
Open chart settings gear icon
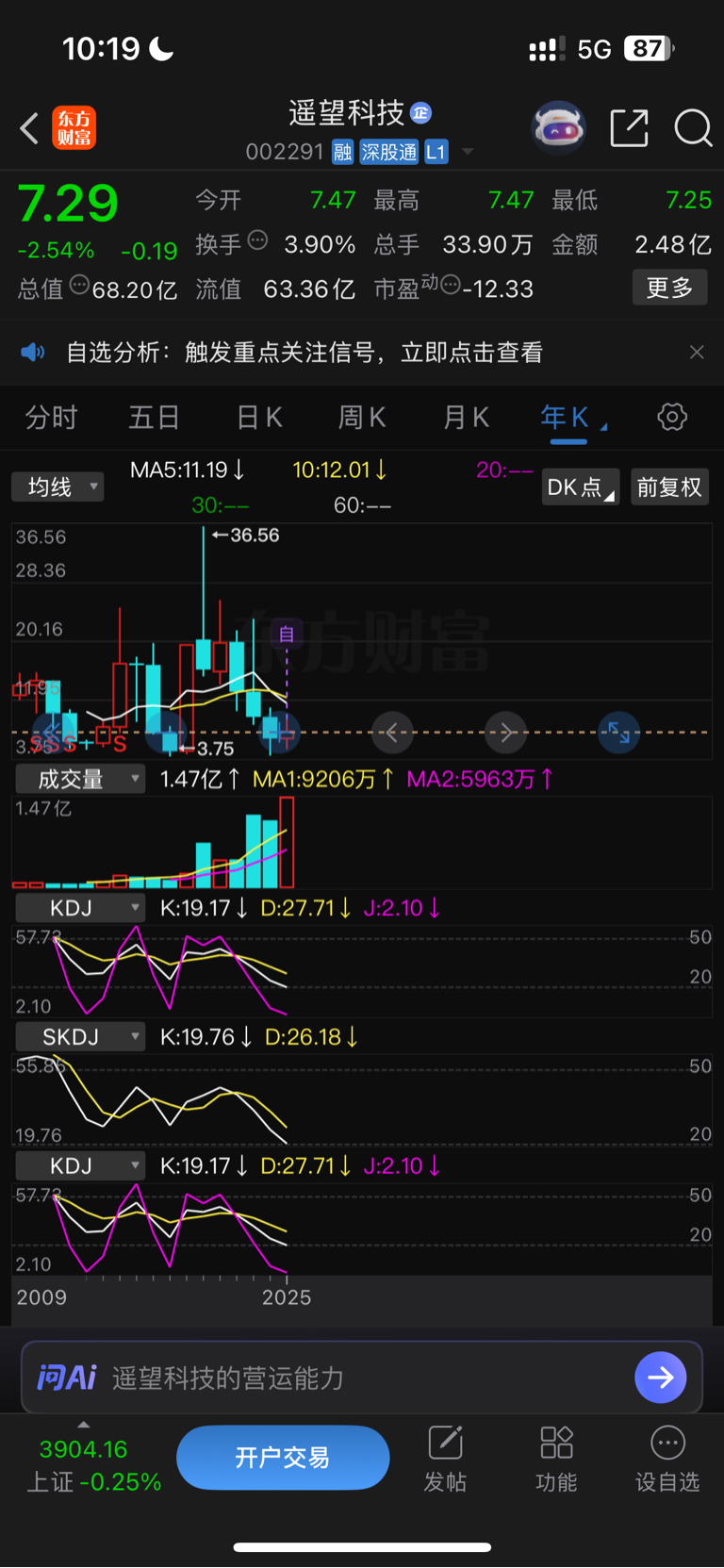[x=672, y=417]
